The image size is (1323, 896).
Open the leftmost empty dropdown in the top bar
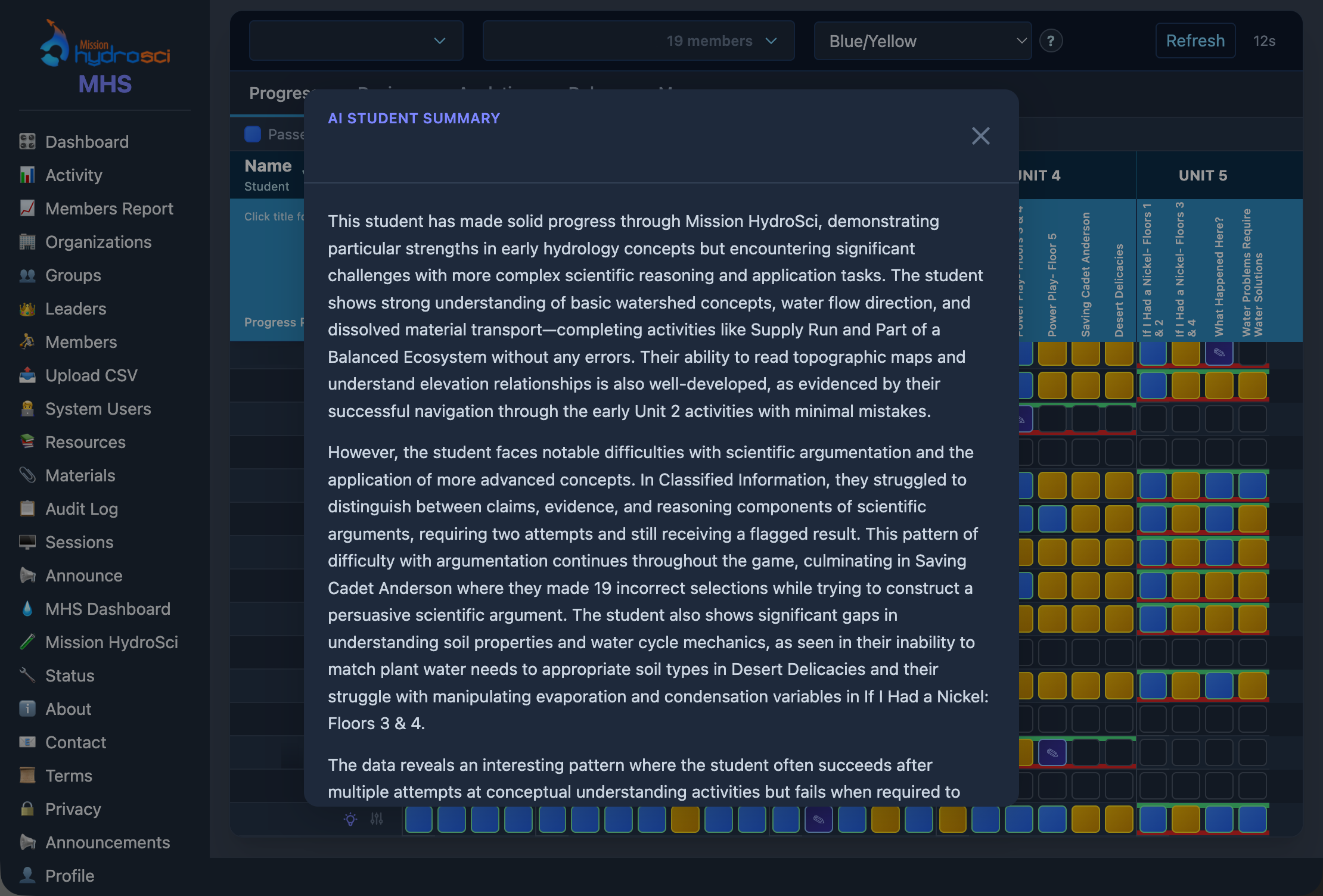point(355,41)
